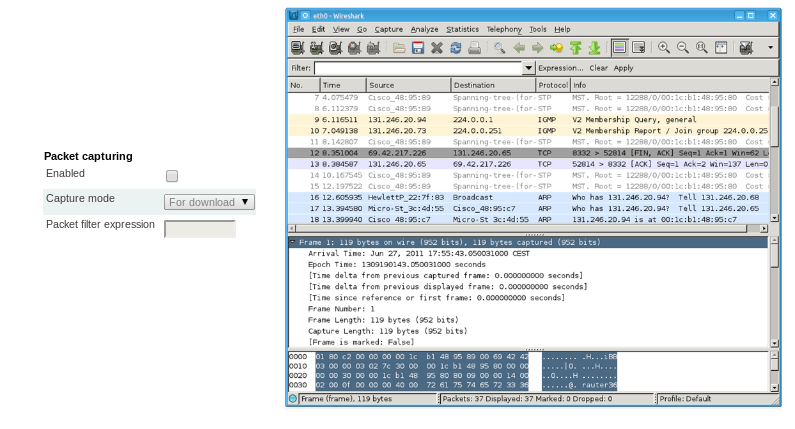Image resolution: width=795 pixels, height=429 pixels.
Task: Open the Filter history dropdown arrow
Action: click(529, 68)
